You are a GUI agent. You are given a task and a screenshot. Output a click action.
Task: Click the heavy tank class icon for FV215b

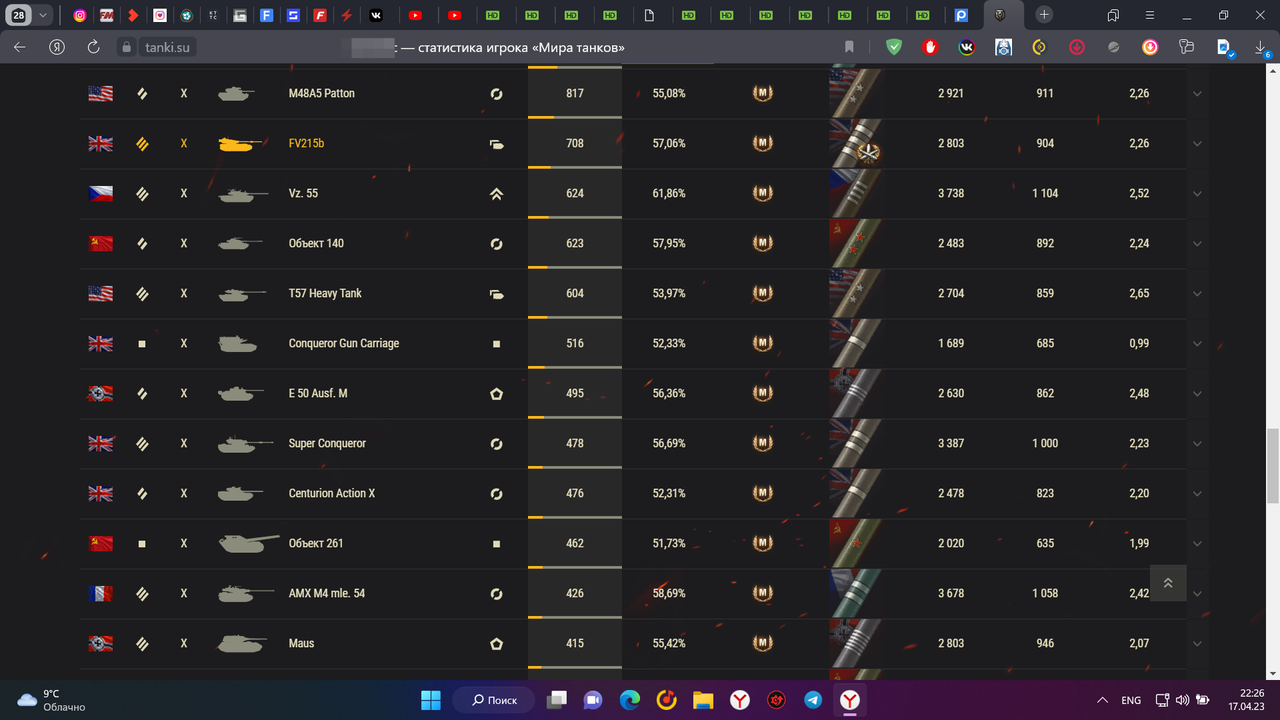point(142,143)
